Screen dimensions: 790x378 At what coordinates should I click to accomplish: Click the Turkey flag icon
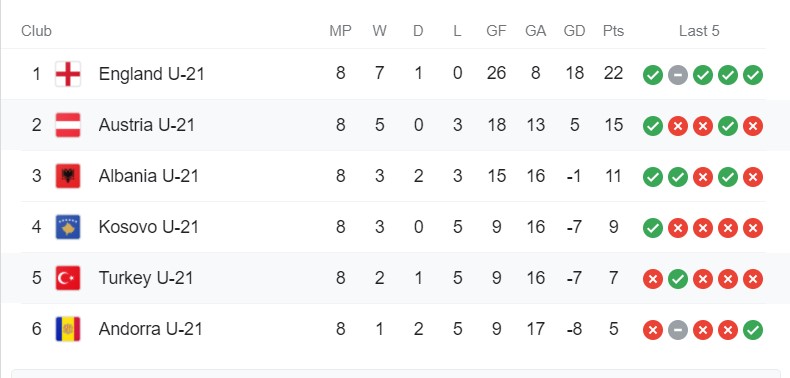(68, 278)
